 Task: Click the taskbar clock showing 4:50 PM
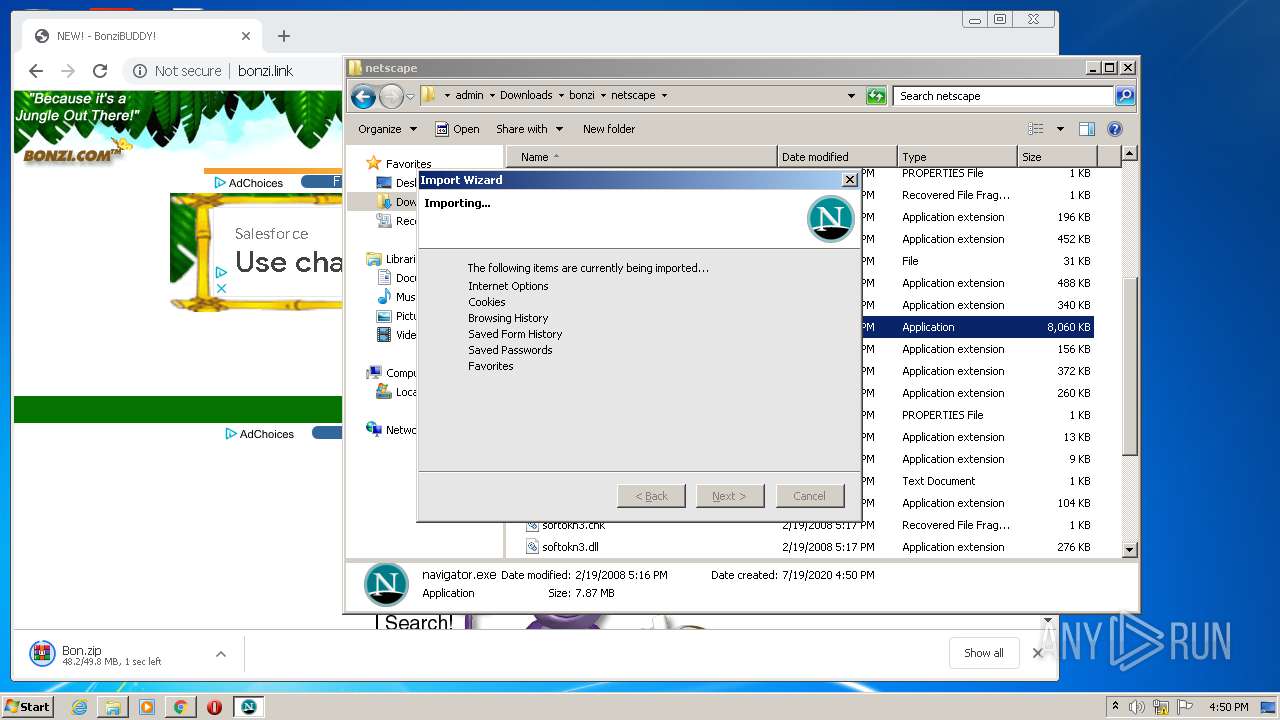coord(1228,707)
